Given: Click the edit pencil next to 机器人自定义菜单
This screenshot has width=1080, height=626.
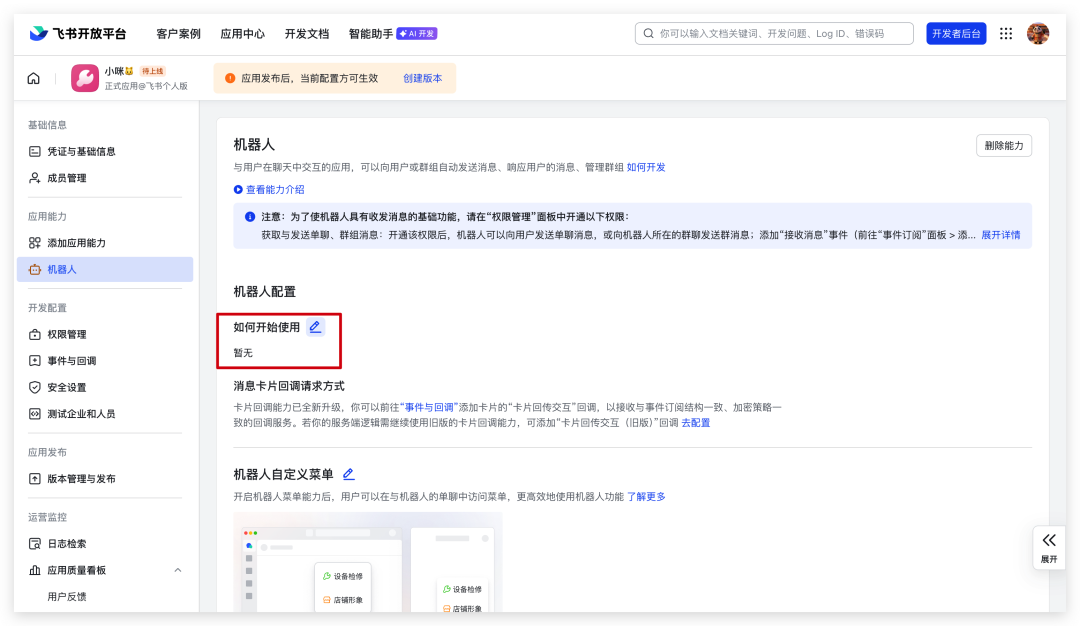Looking at the screenshot, I should click(x=348, y=474).
